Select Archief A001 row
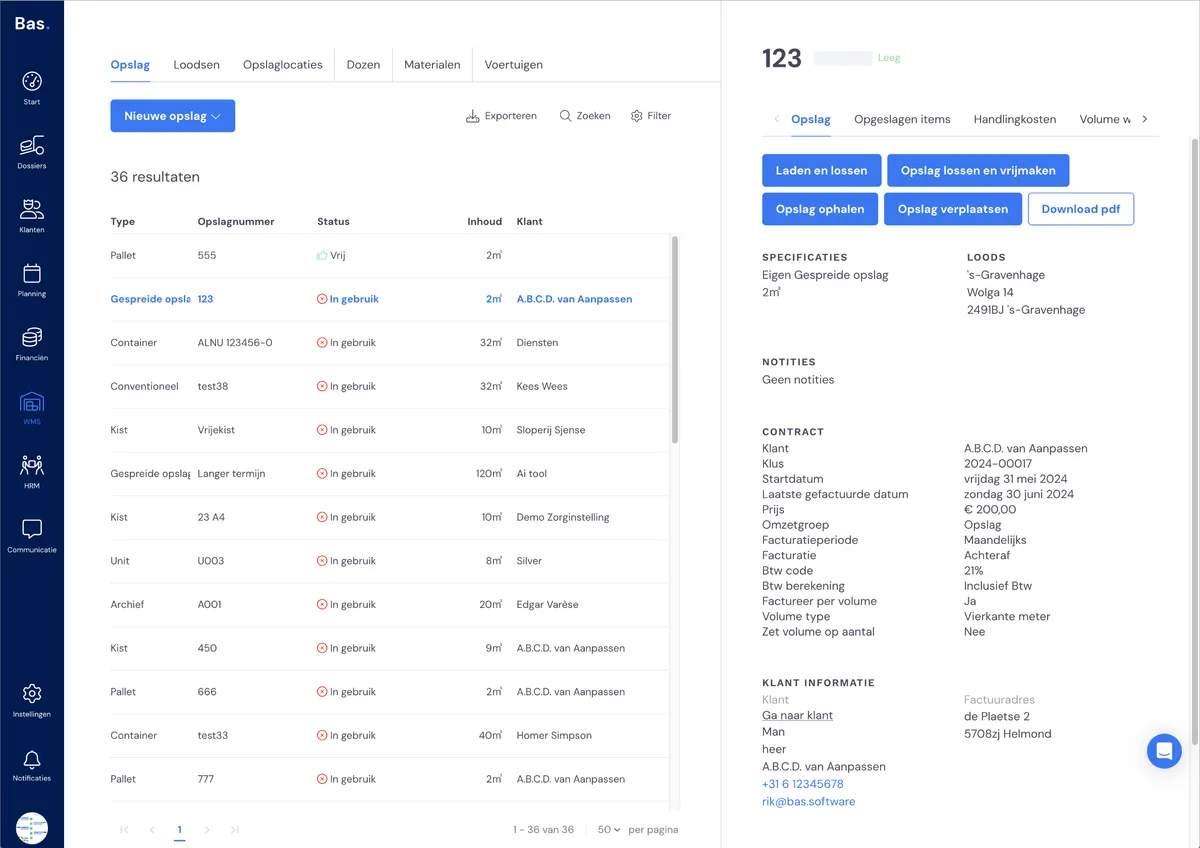The height and width of the screenshot is (848, 1200). [x=390, y=605]
